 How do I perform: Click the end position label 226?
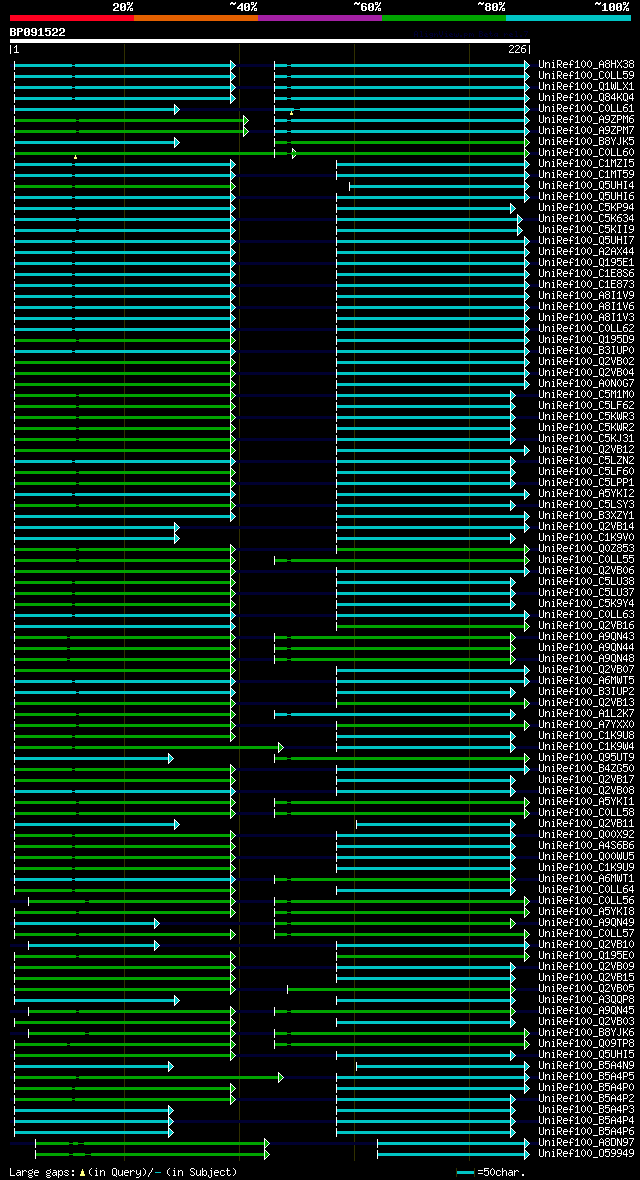click(x=518, y=50)
